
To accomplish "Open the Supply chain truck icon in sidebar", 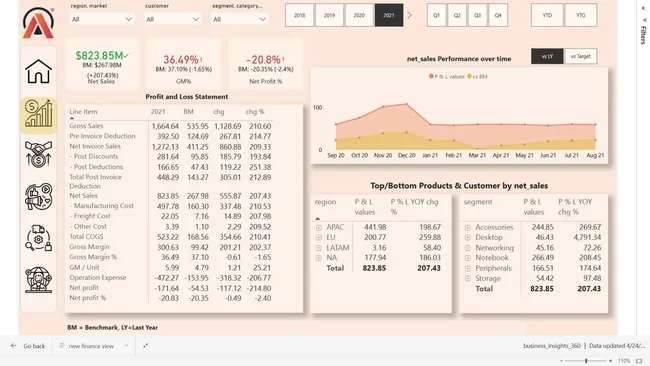I will 39,238.
